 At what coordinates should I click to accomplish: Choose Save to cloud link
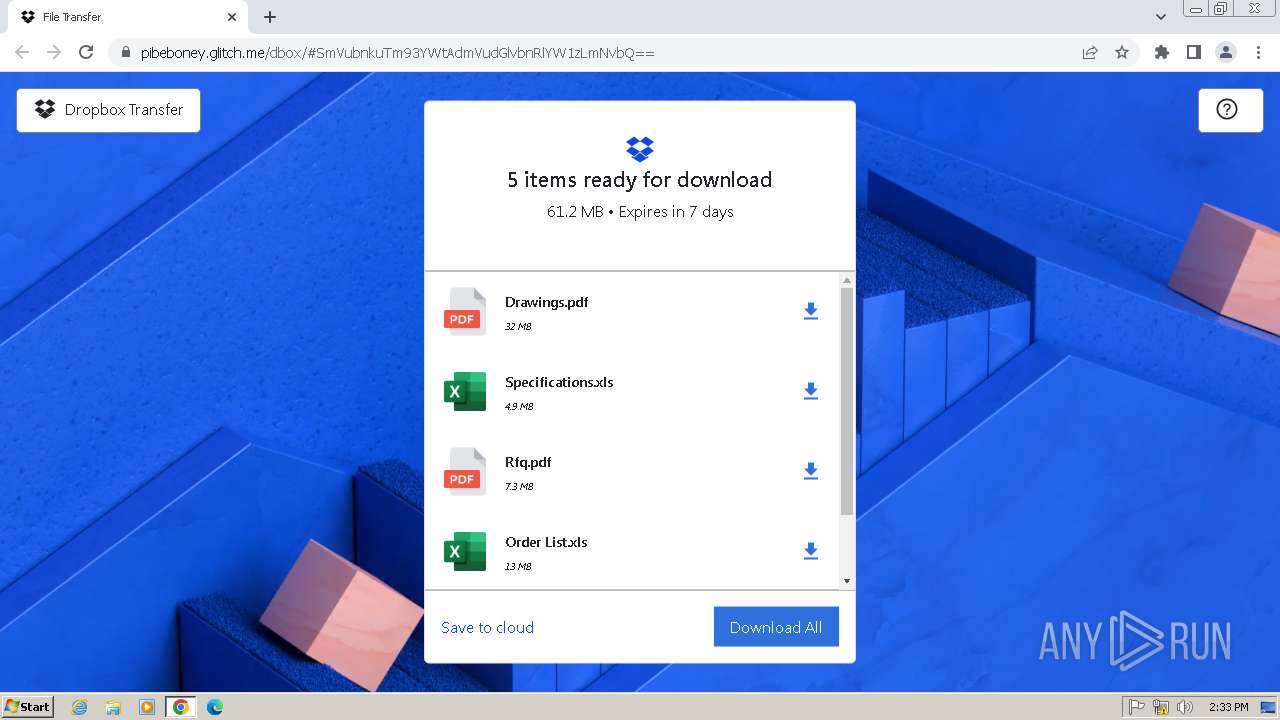[x=487, y=627]
